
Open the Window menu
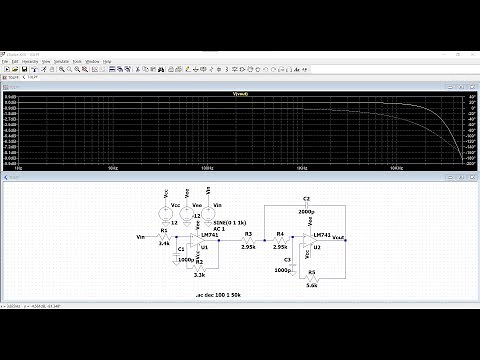click(x=92, y=62)
